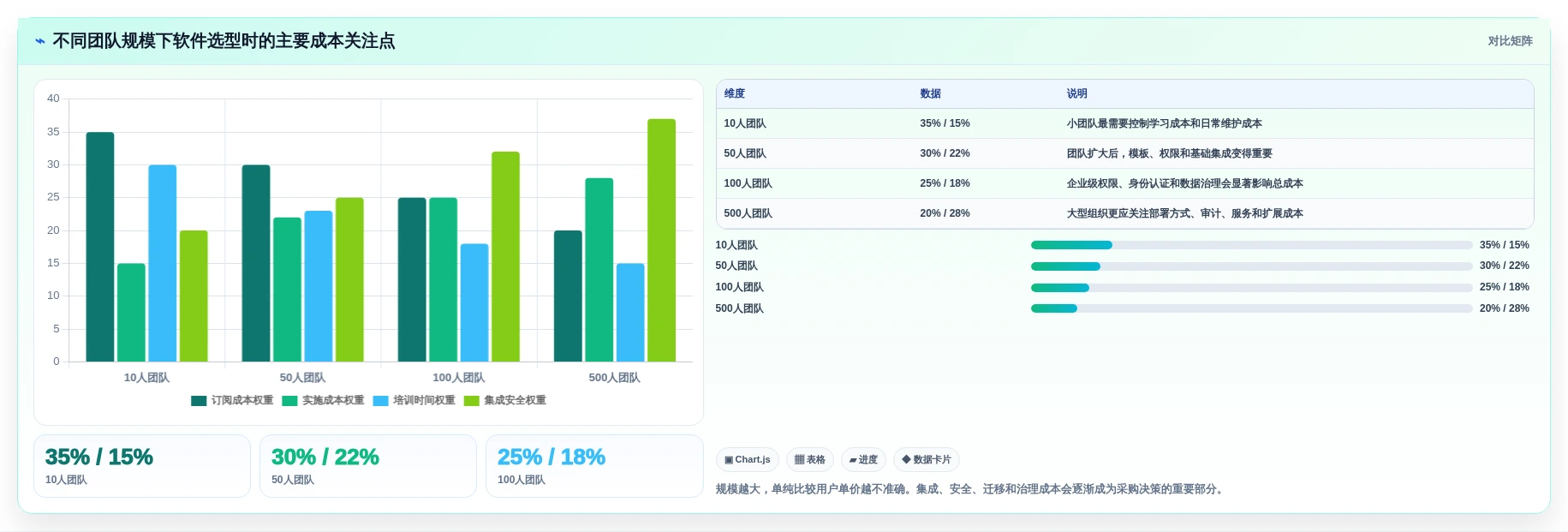Viewport: 1568px width, 532px height.
Task: Click the 35% / 15% table value
Action: [x=945, y=124]
